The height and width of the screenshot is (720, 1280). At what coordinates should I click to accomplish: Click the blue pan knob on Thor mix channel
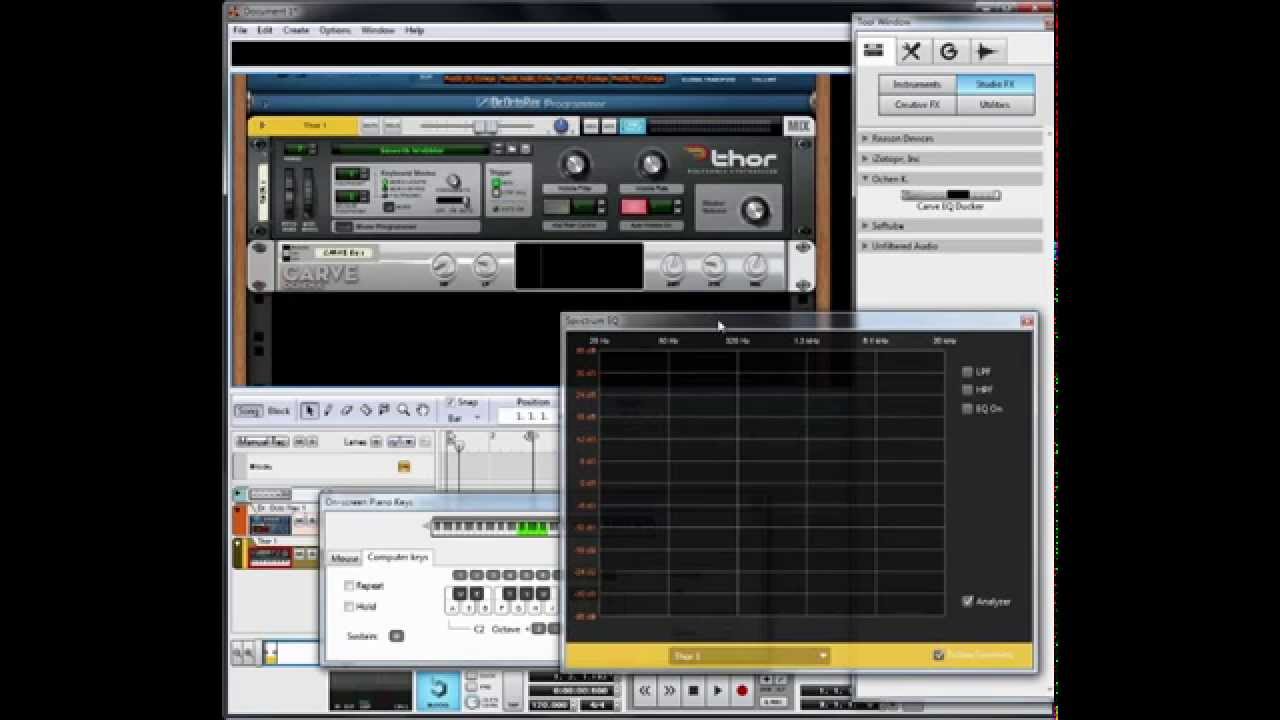click(x=561, y=126)
